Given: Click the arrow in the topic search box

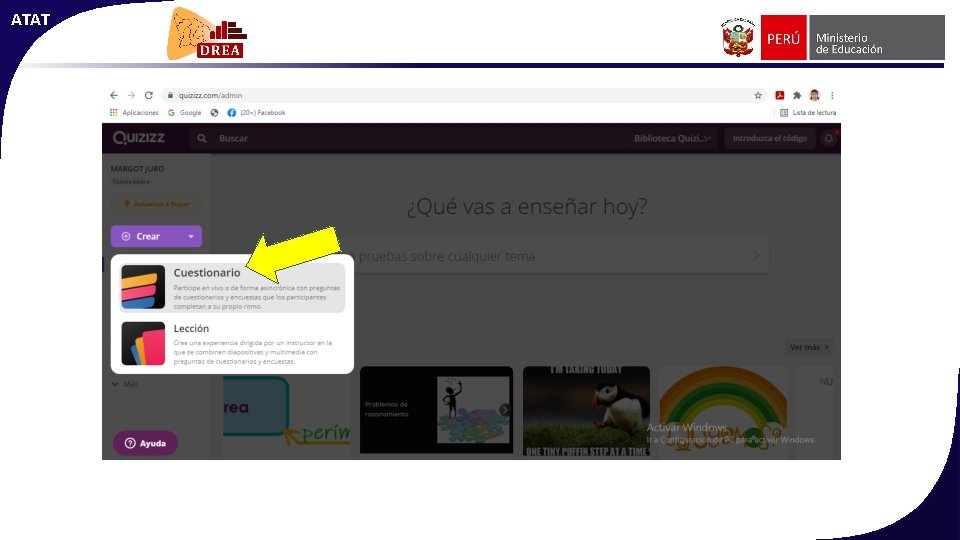Looking at the screenshot, I should coord(756,256).
